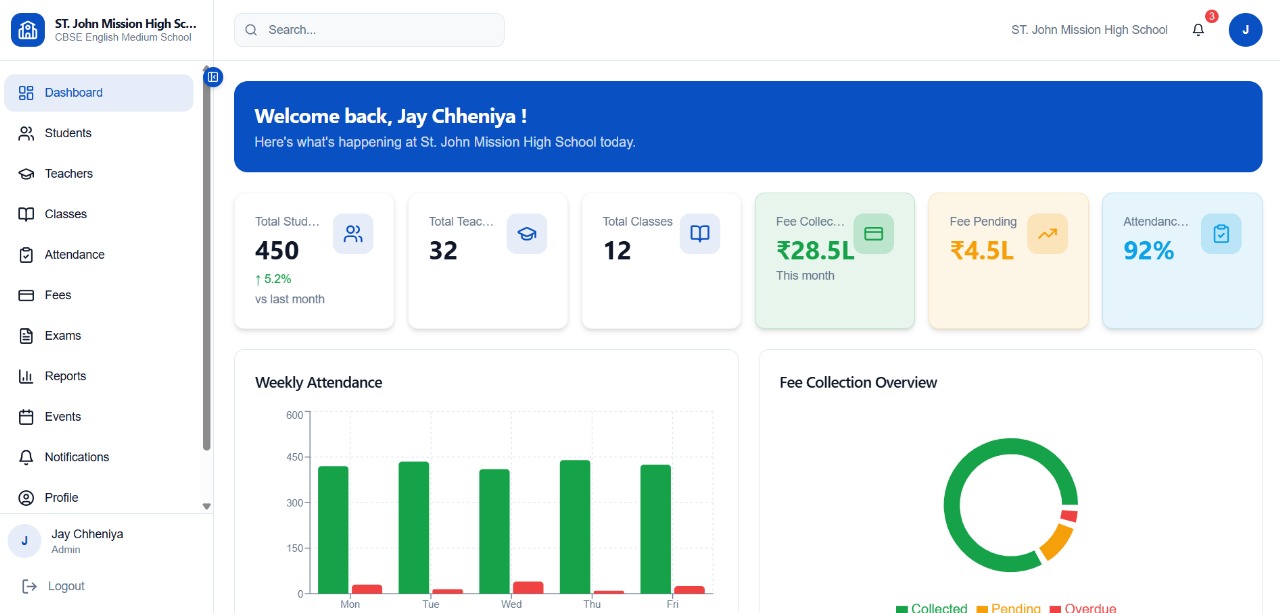Collapse the sidebar with toggle button
The image size is (1280, 613).
[213, 77]
